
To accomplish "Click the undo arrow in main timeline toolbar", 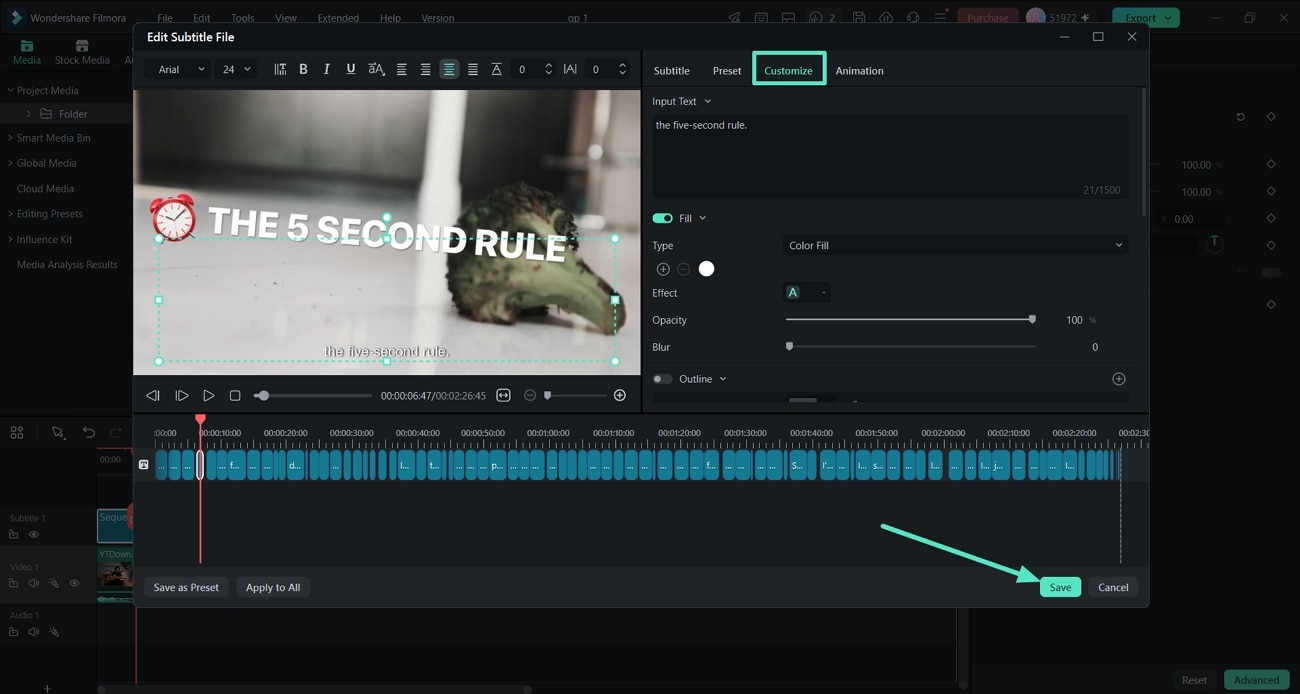I will coord(89,432).
